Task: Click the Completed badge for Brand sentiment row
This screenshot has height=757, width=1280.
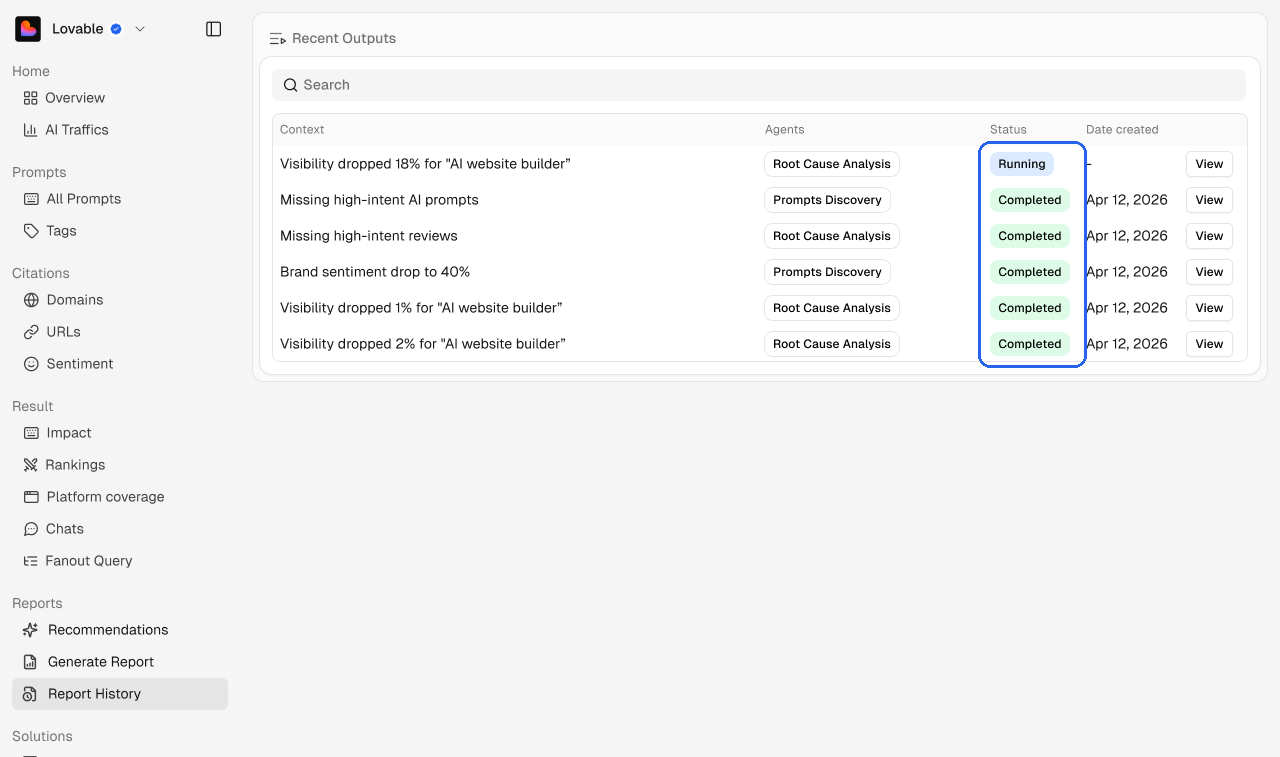Action: tap(1030, 272)
